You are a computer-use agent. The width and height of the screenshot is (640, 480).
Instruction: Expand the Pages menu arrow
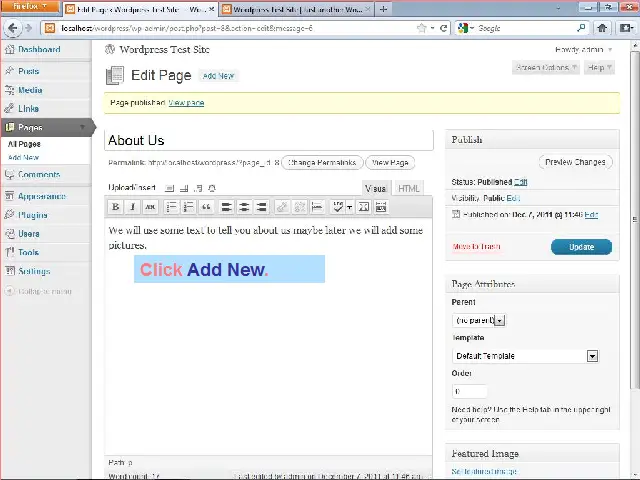click(x=83, y=127)
